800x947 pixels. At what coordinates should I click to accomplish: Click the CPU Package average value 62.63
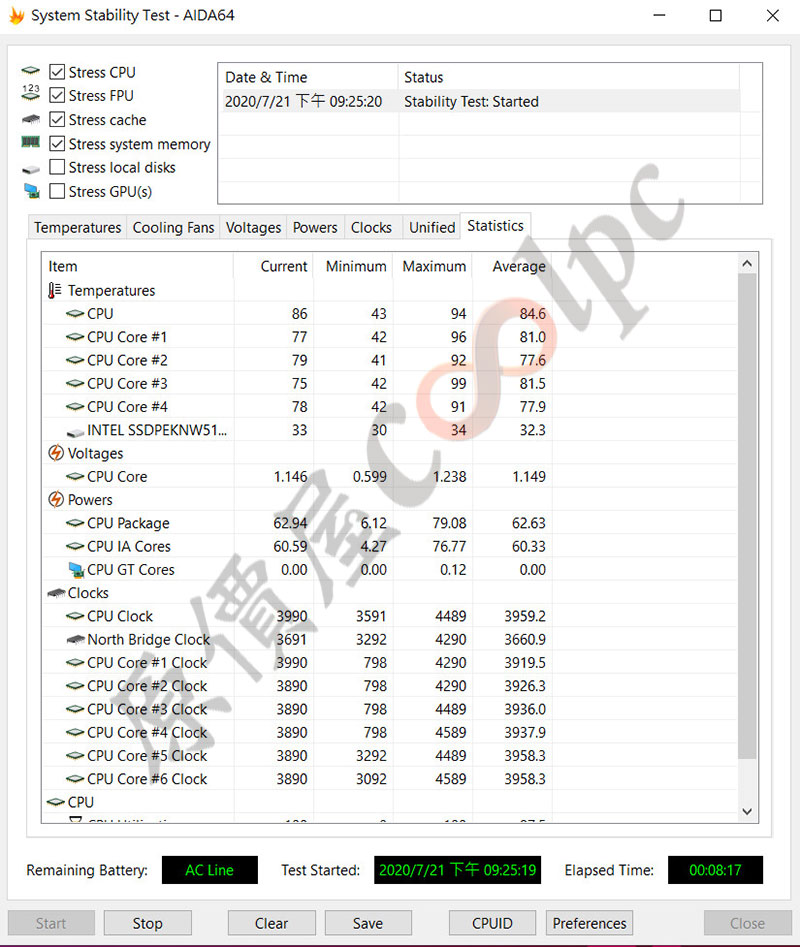click(x=528, y=522)
